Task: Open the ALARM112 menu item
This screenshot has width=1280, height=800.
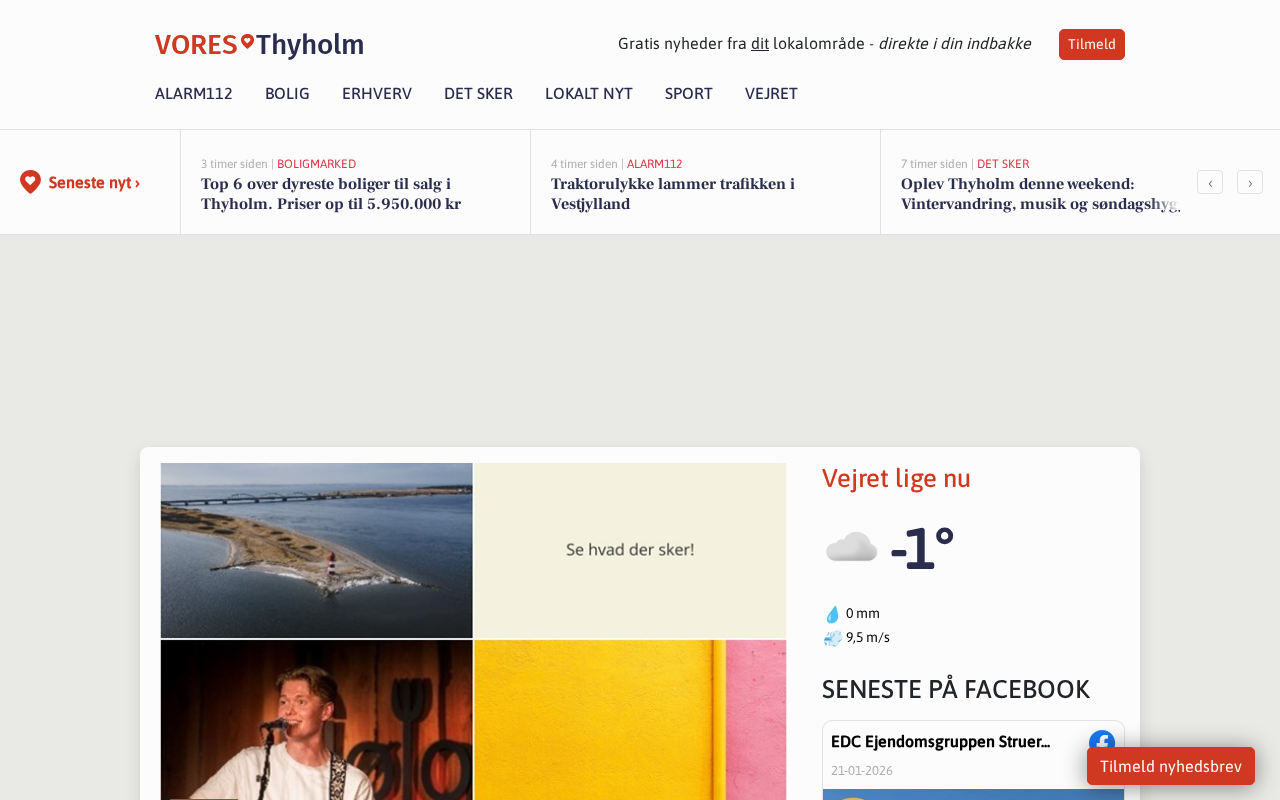Action: point(194,93)
